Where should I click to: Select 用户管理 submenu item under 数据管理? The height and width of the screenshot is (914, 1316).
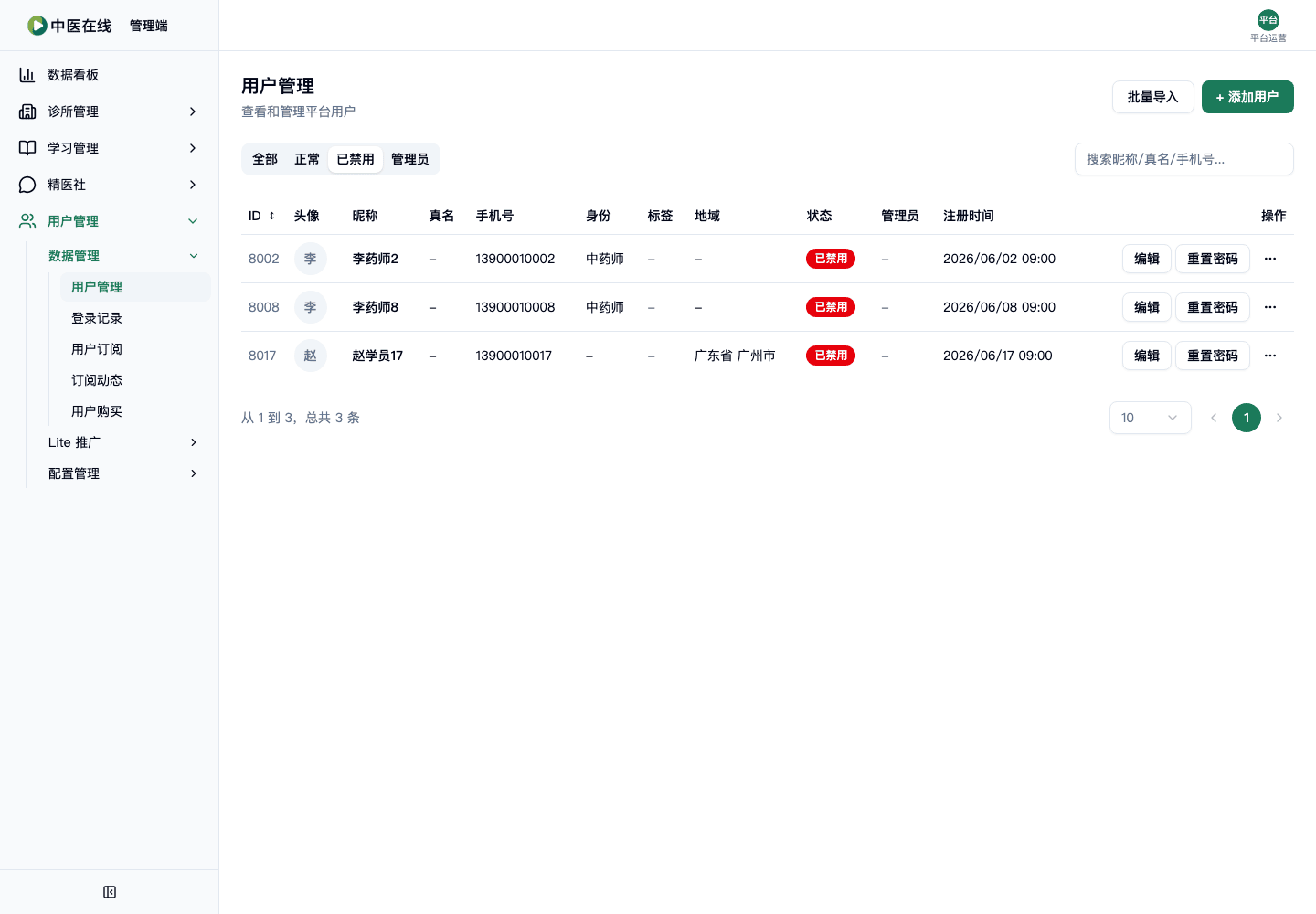click(135, 287)
